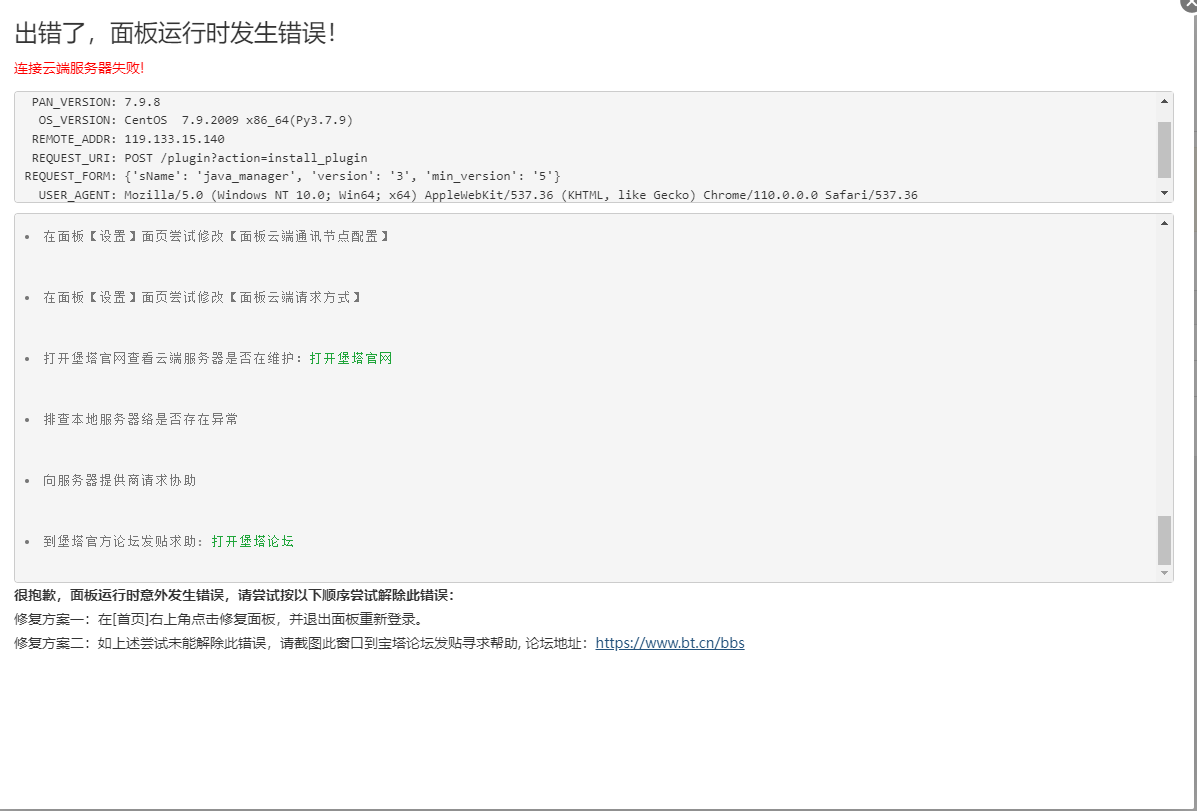Click the debug info box scroll-down arrow
Image resolution: width=1197 pixels, height=811 pixels.
[1164, 193]
